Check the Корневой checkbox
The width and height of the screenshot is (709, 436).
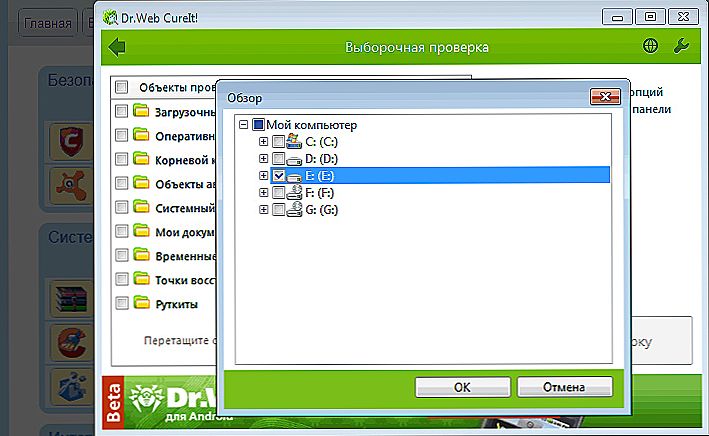122,159
